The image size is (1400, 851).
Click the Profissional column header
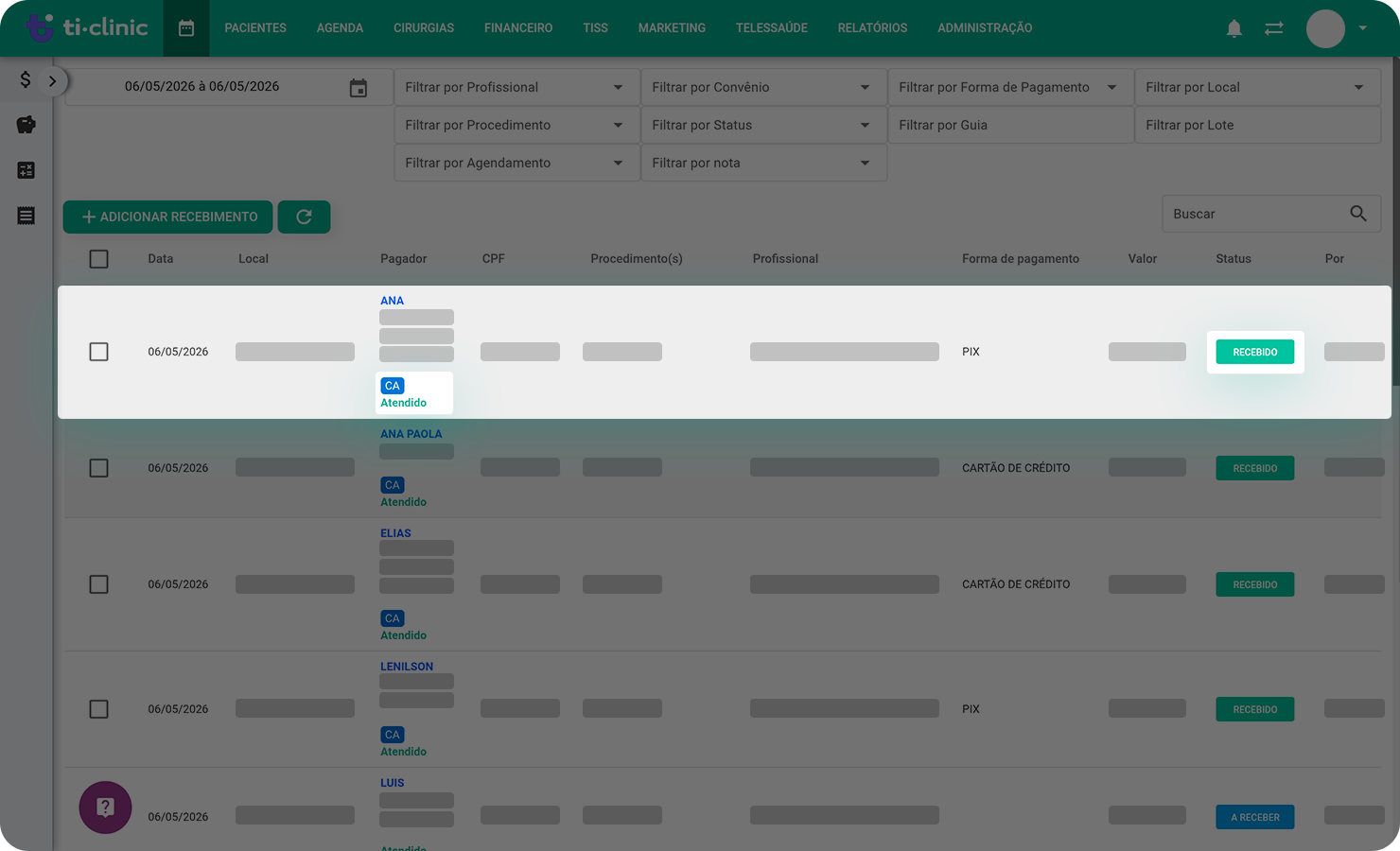[785, 259]
